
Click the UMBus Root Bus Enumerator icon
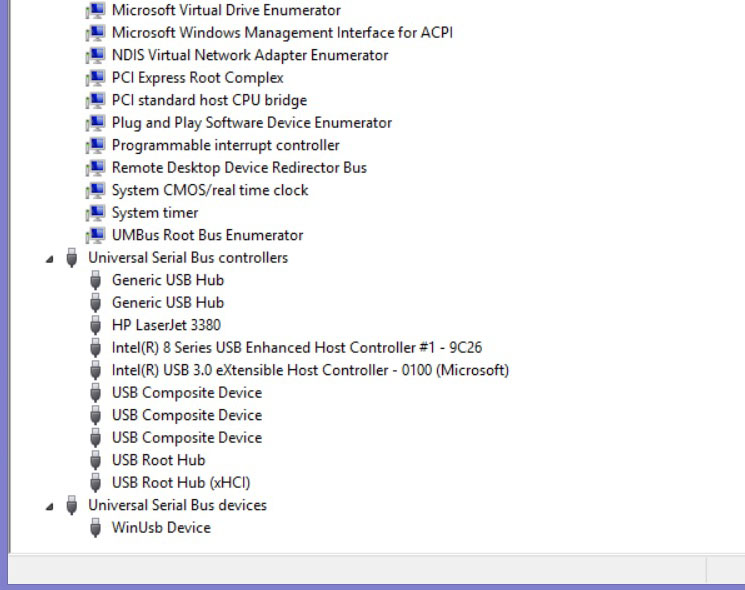click(96, 235)
